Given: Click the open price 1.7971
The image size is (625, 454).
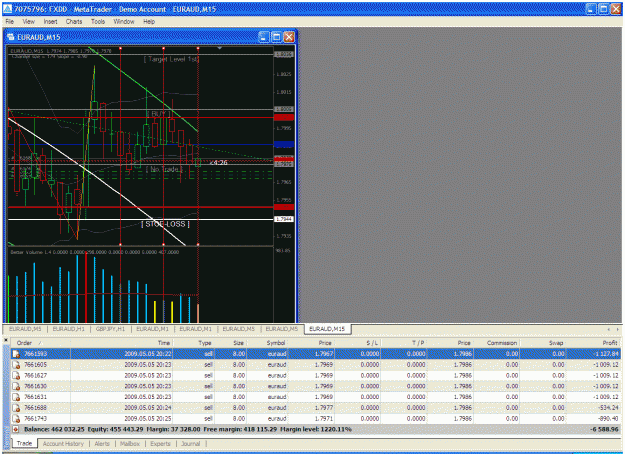Looking at the screenshot, I should [x=324, y=419].
